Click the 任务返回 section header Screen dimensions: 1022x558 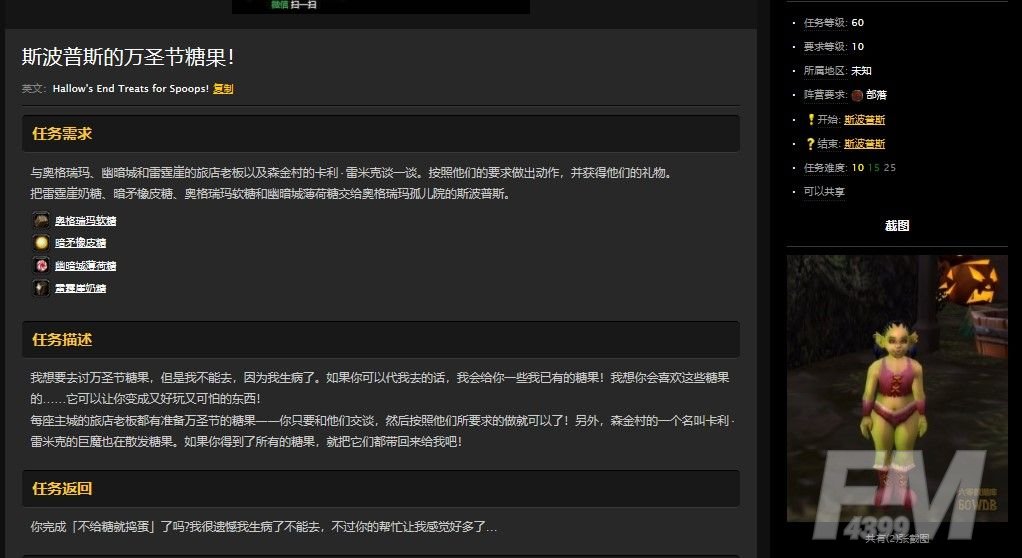point(381,488)
